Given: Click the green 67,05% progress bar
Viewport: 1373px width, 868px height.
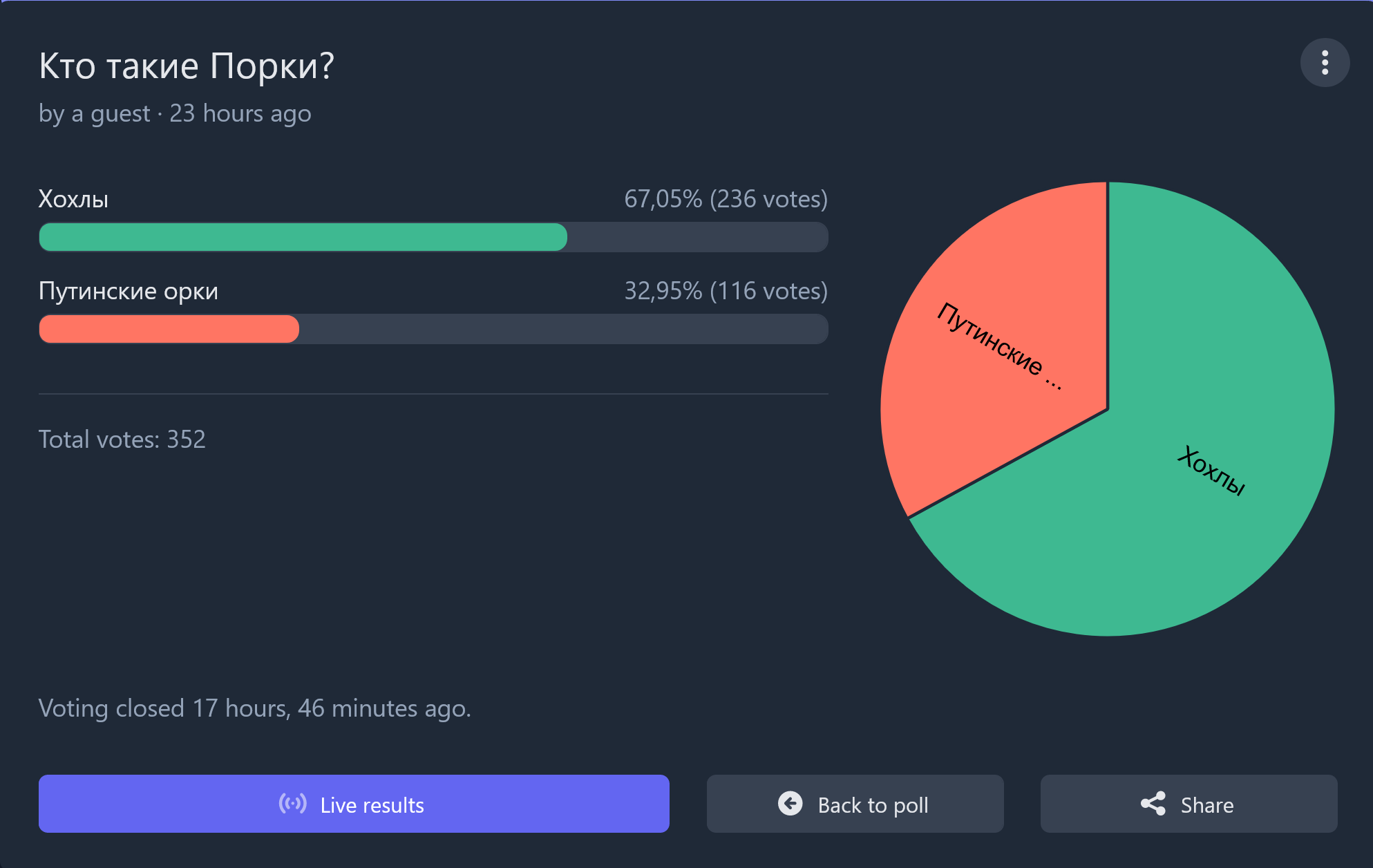Looking at the screenshot, I should click(303, 237).
